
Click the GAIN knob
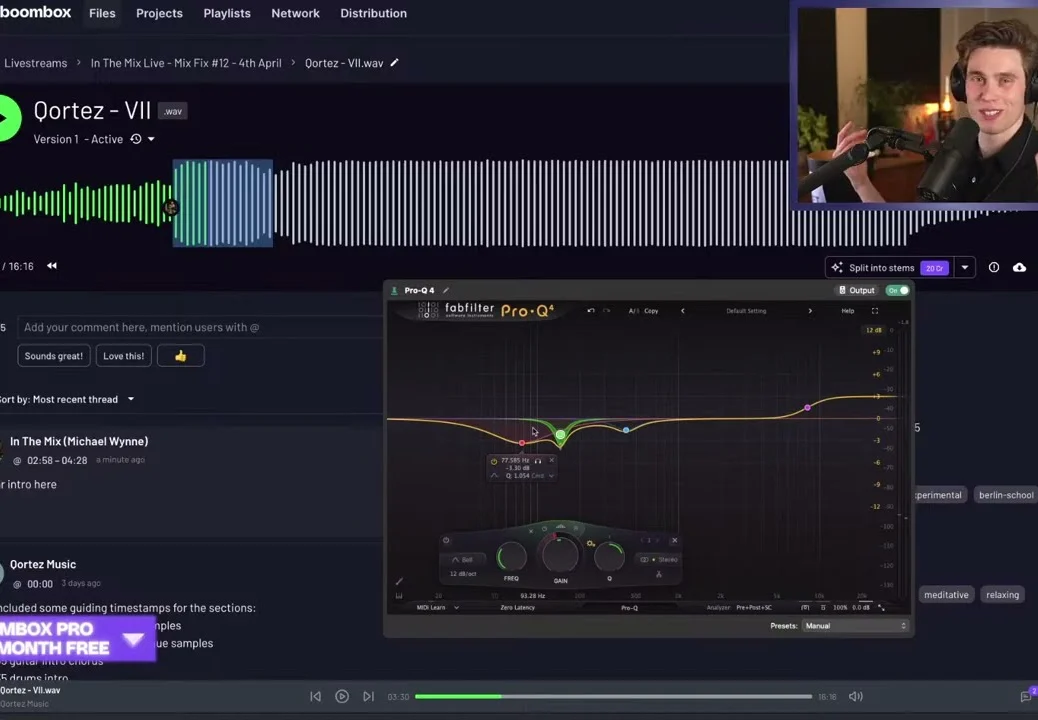[560, 554]
